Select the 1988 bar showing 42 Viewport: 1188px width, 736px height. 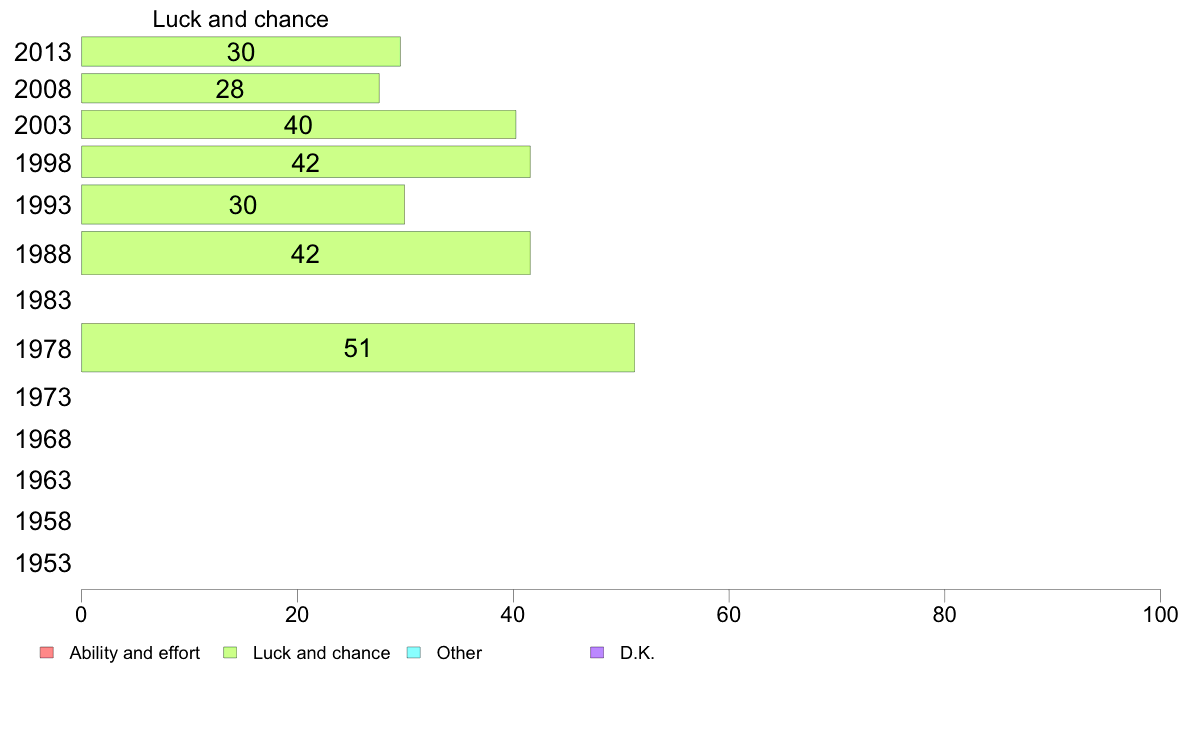305,253
